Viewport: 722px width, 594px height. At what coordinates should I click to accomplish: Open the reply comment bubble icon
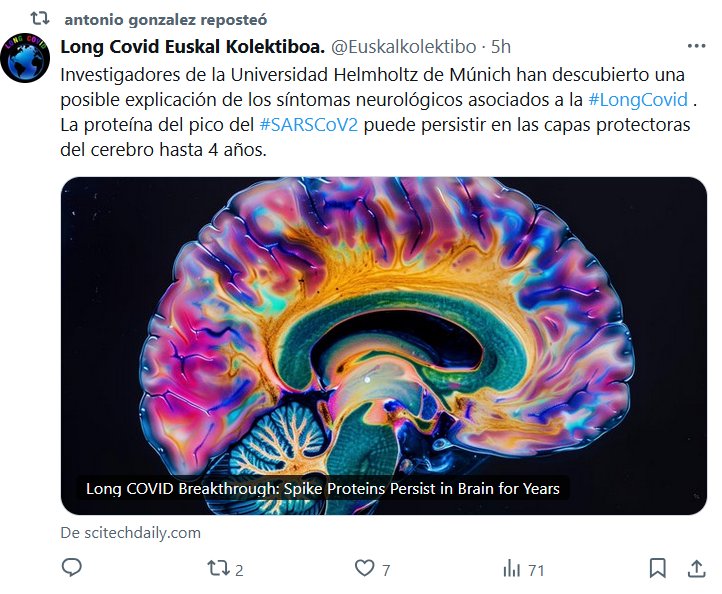71,568
